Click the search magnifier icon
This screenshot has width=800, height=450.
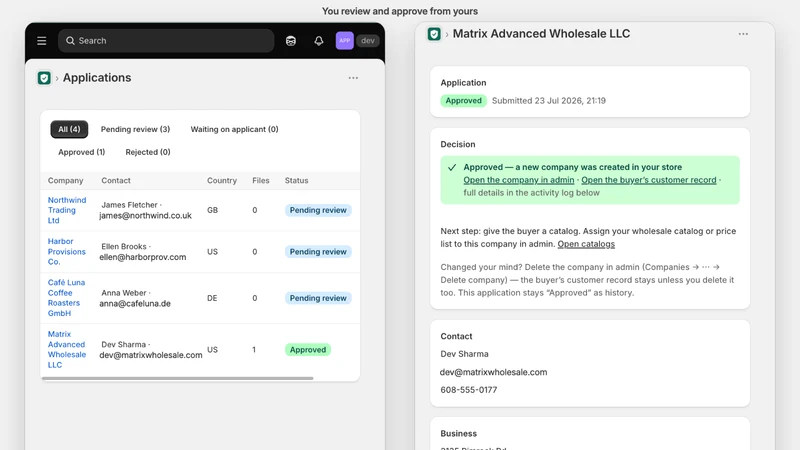pos(70,41)
